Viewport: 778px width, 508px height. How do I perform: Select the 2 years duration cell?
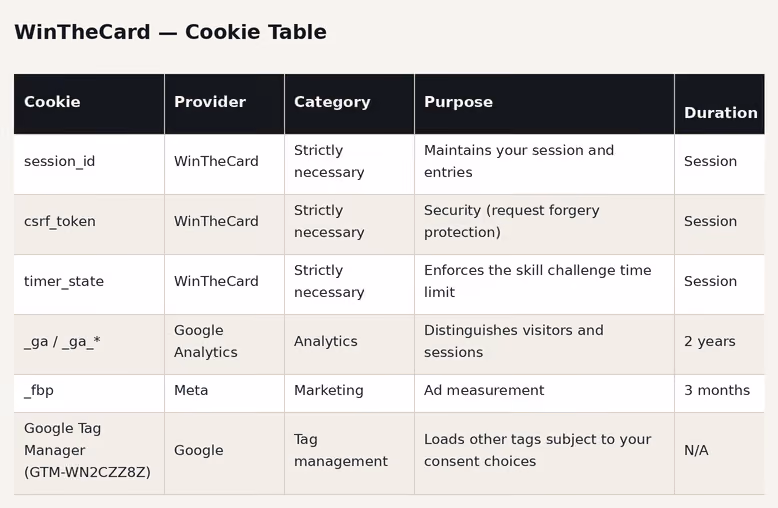(719, 344)
